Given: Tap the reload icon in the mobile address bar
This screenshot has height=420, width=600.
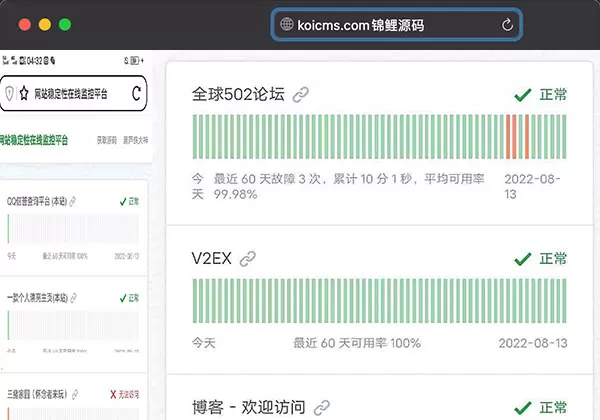Looking at the screenshot, I should [136, 93].
